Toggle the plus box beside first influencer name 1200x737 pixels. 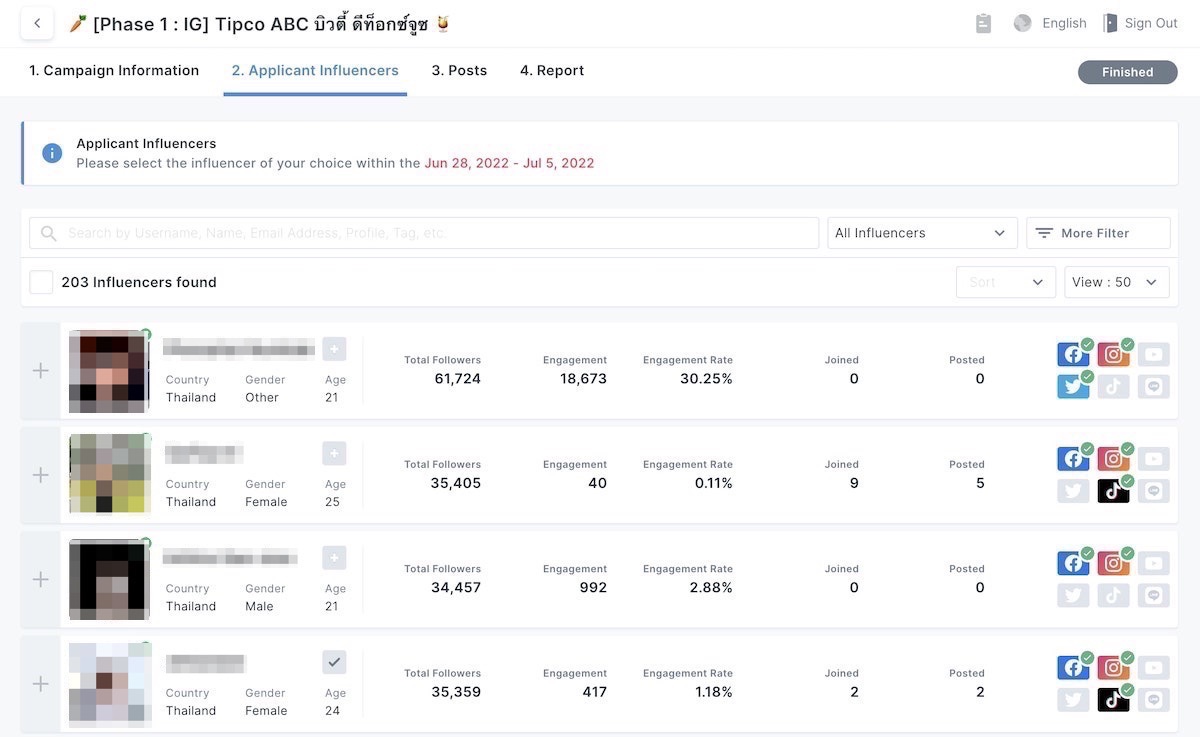(x=334, y=349)
